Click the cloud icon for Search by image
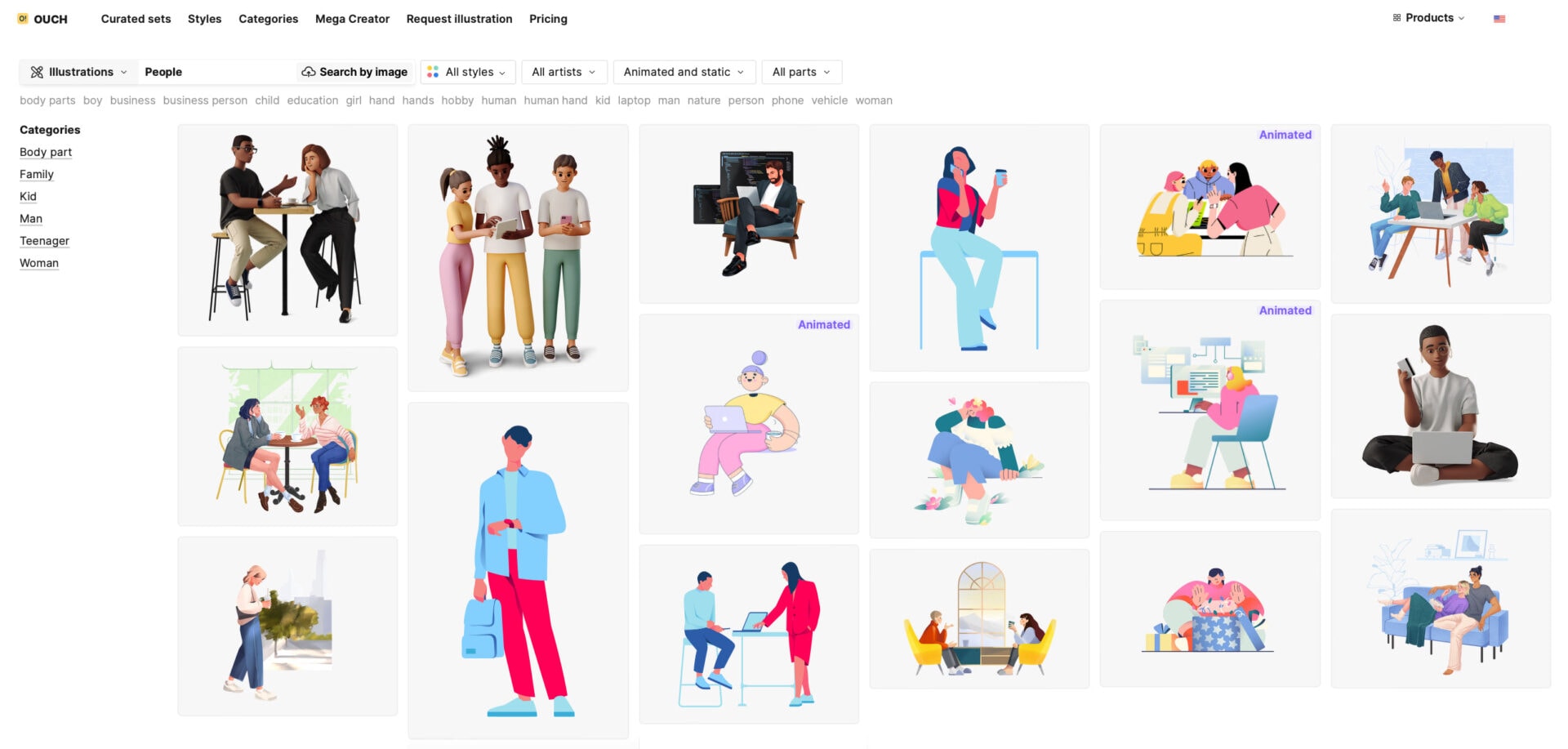Screen dimensions: 1568x749 coord(310,72)
